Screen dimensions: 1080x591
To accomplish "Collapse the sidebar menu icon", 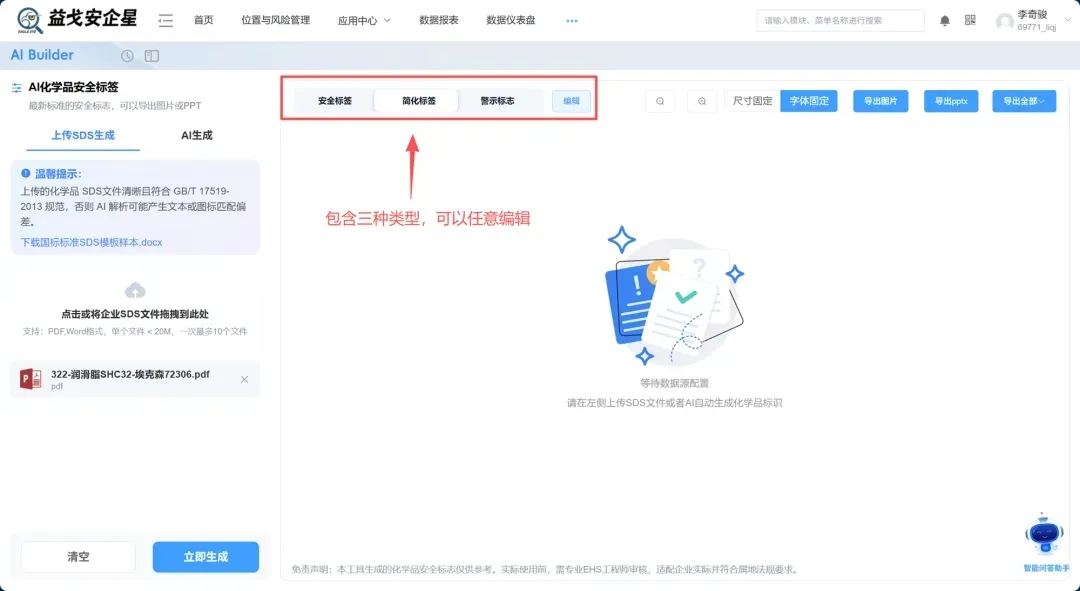I will coord(165,21).
